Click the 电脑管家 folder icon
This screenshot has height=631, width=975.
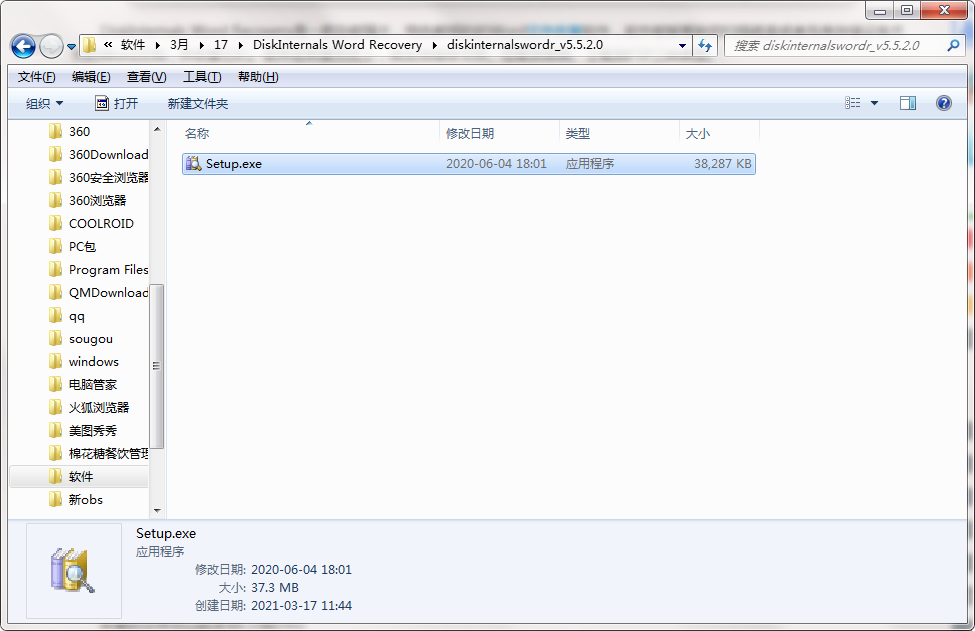55,384
